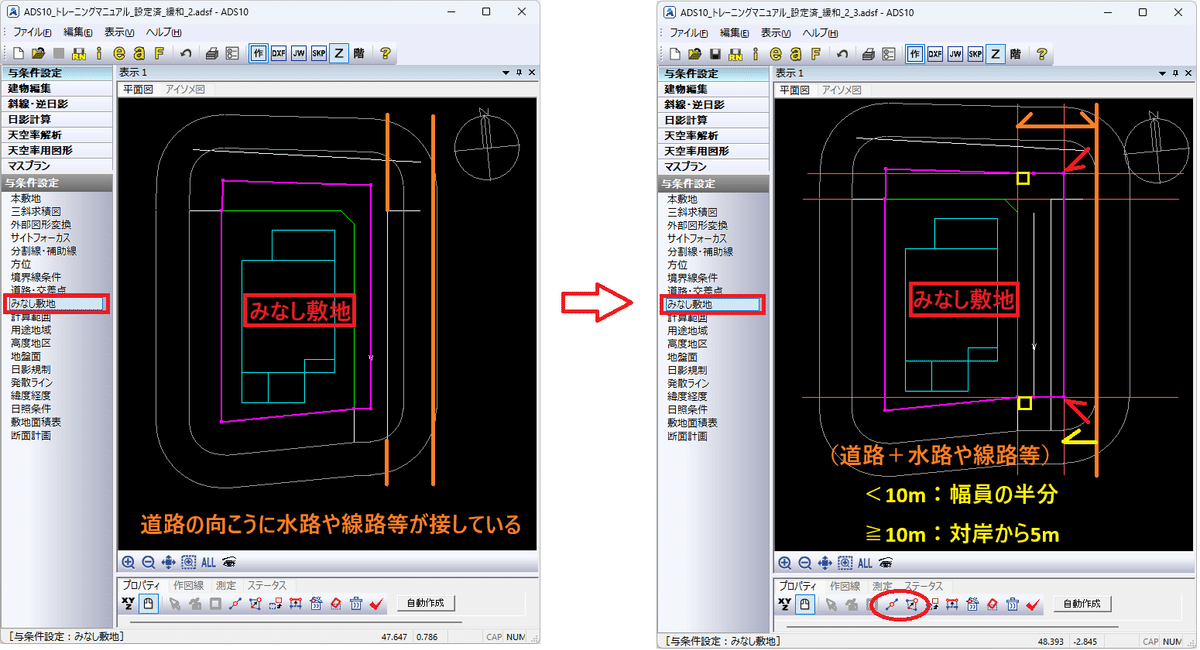Click SKP export icon in 緩和_2 window
Screen dimensions: 1200x650
pyautogui.click(x=318, y=53)
